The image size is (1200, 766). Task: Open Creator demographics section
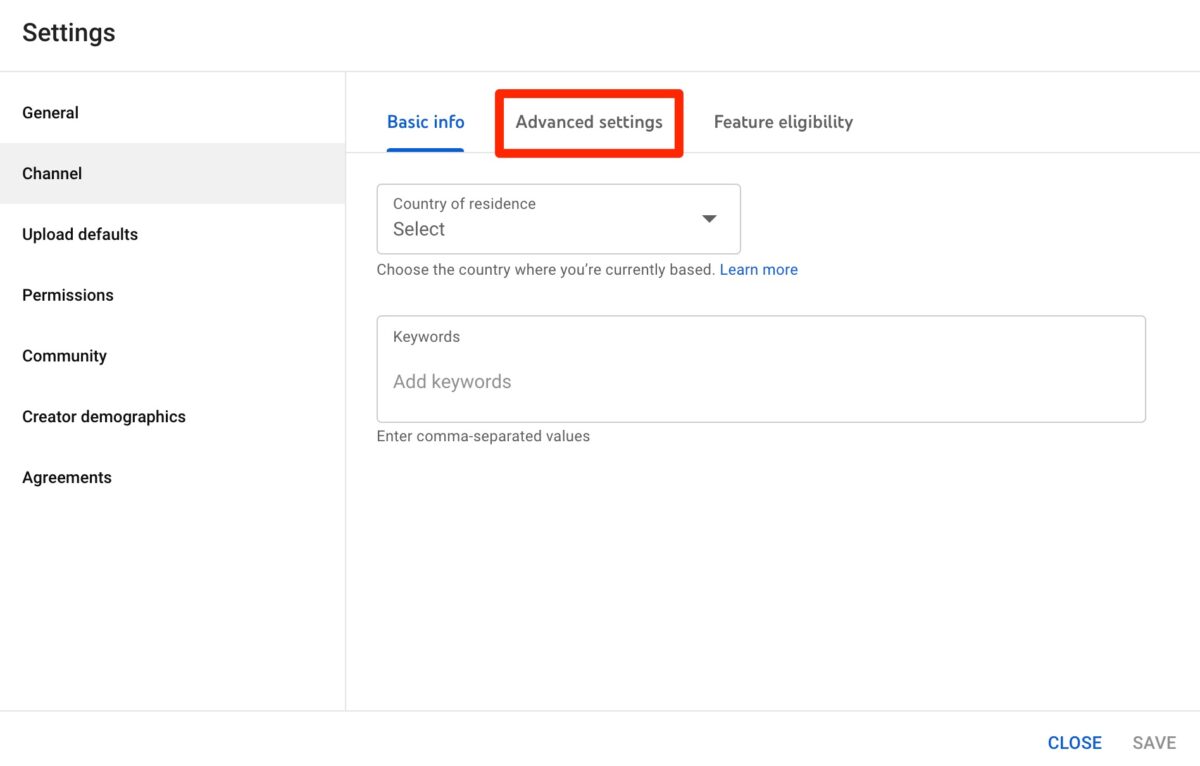(x=104, y=417)
